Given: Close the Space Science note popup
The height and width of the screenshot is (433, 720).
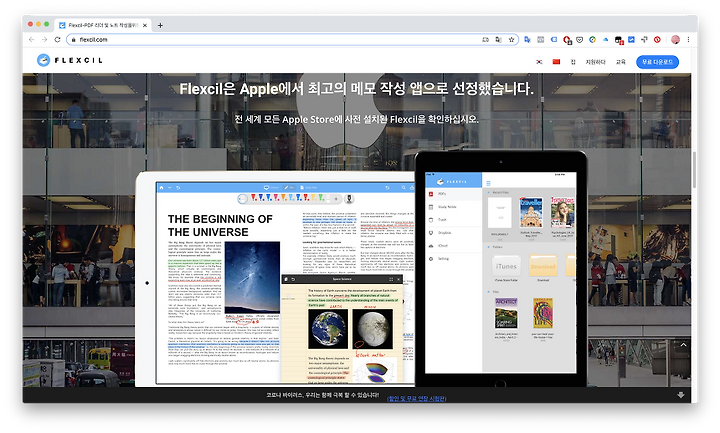Looking at the screenshot, I should point(399,279).
